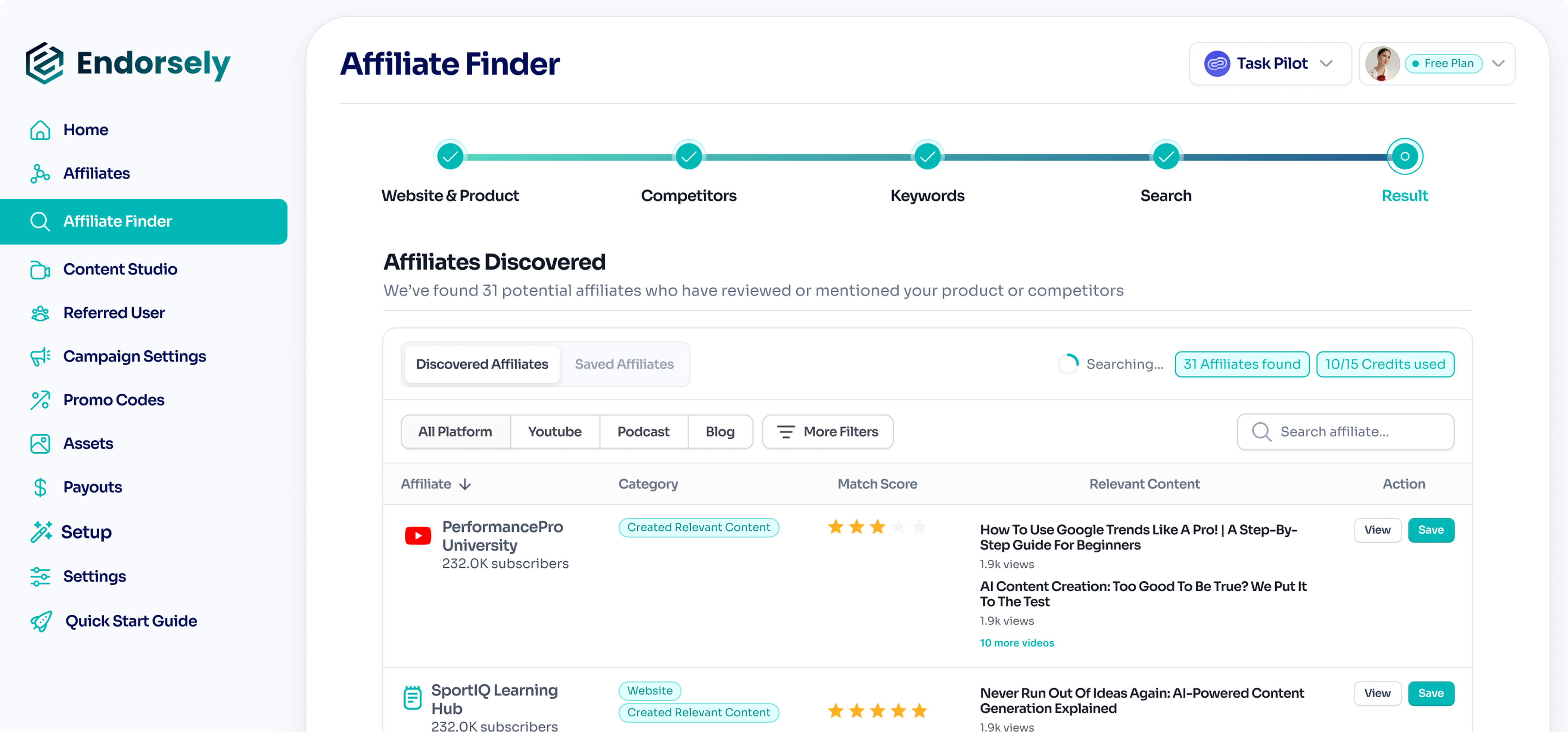This screenshot has height=732, width=1568.
Task: Click the YouTube icon next to PerformancePro University
Action: (418, 536)
